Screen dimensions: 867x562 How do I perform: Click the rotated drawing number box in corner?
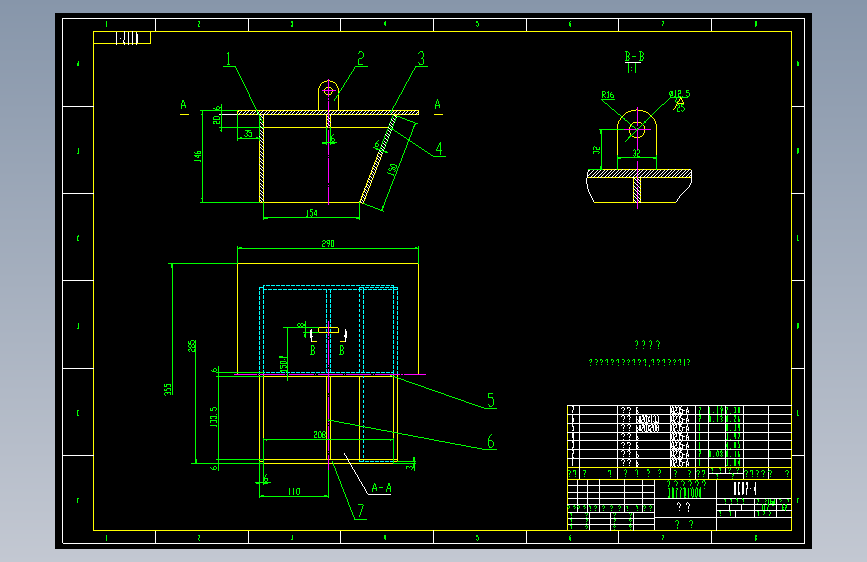[x=122, y=38]
